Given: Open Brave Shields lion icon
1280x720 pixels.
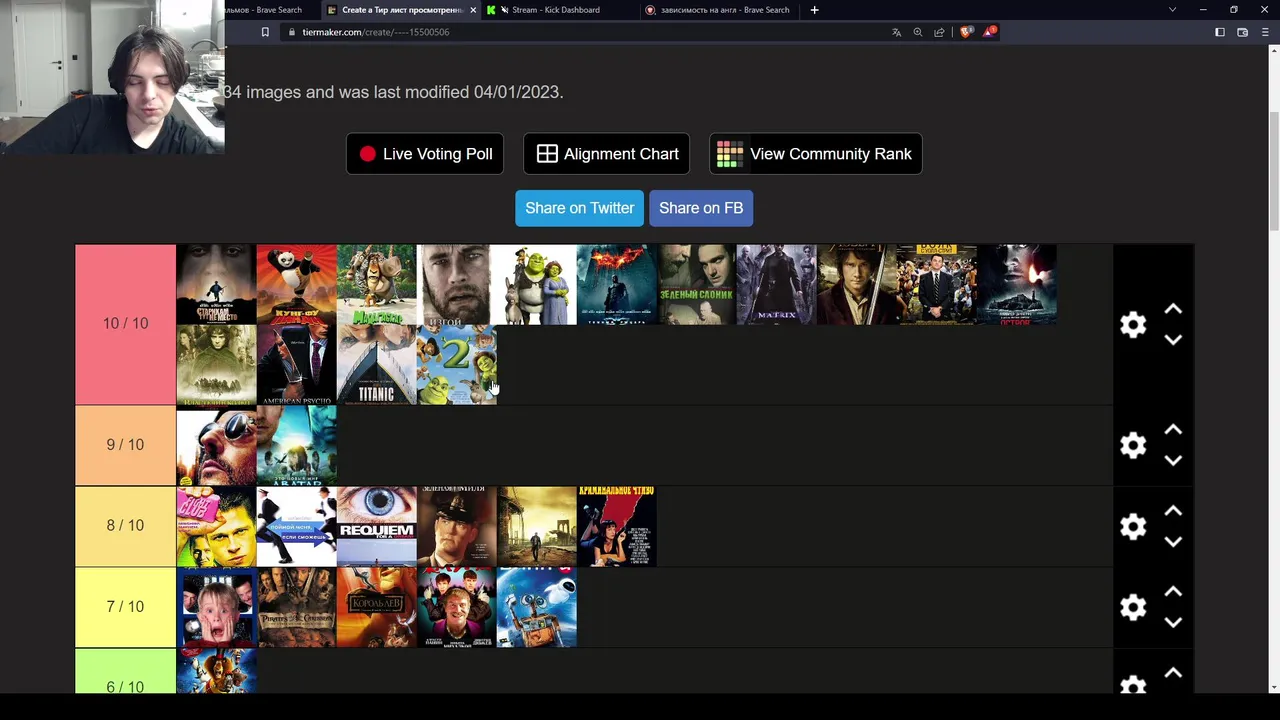Looking at the screenshot, I should tap(966, 32).
